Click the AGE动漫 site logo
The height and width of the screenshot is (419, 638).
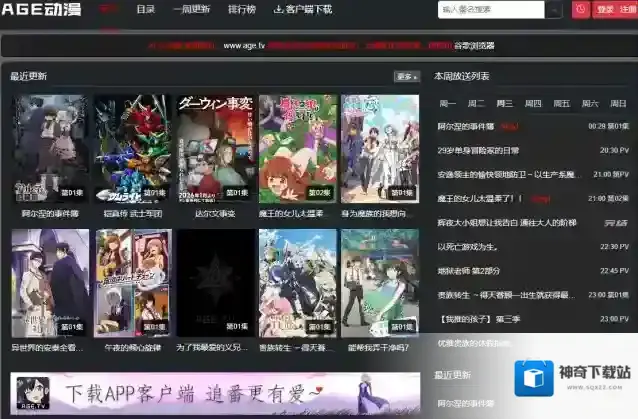pyautogui.click(x=42, y=9)
